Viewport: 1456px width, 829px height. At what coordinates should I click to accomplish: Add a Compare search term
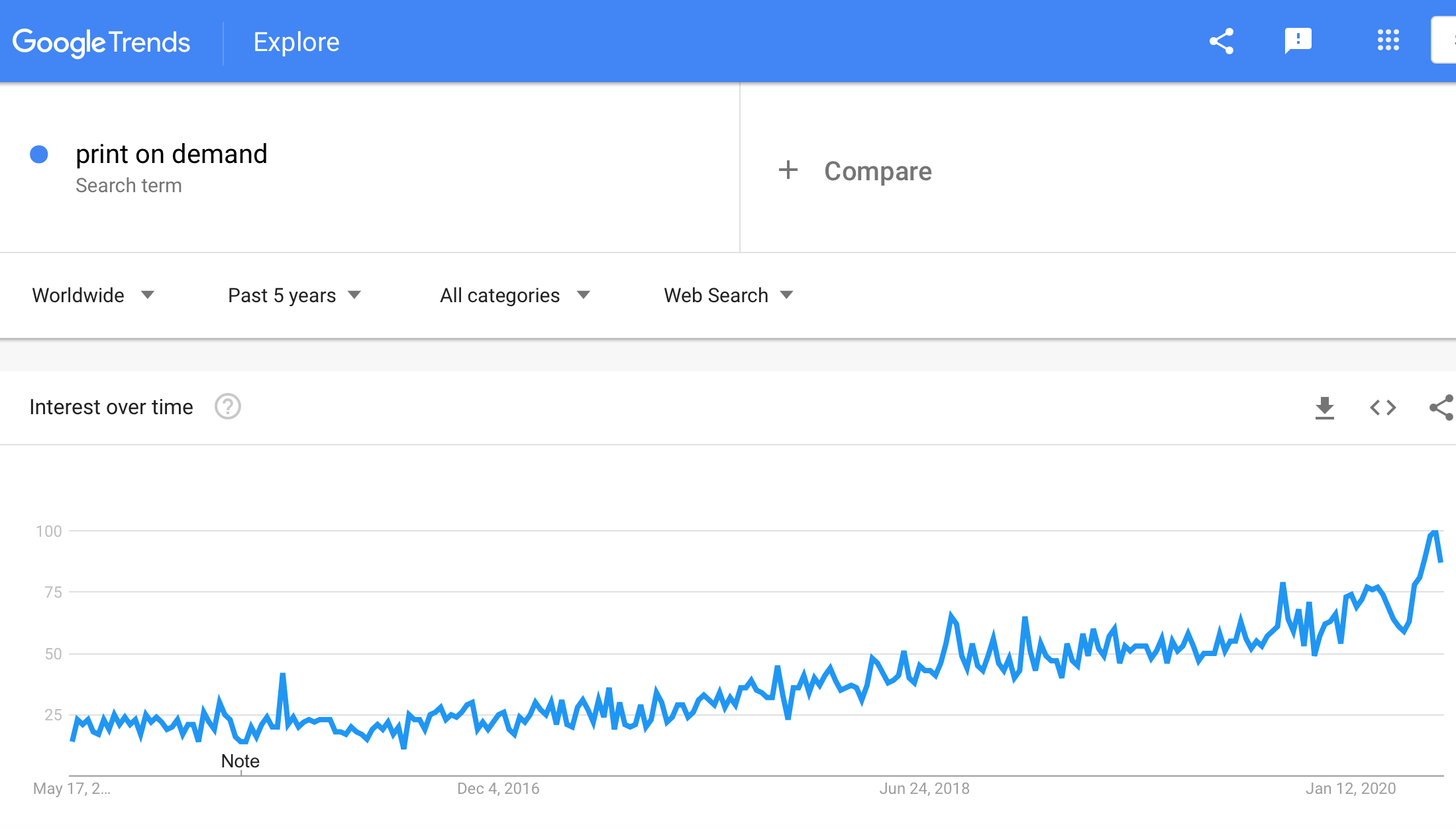pos(878,171)
